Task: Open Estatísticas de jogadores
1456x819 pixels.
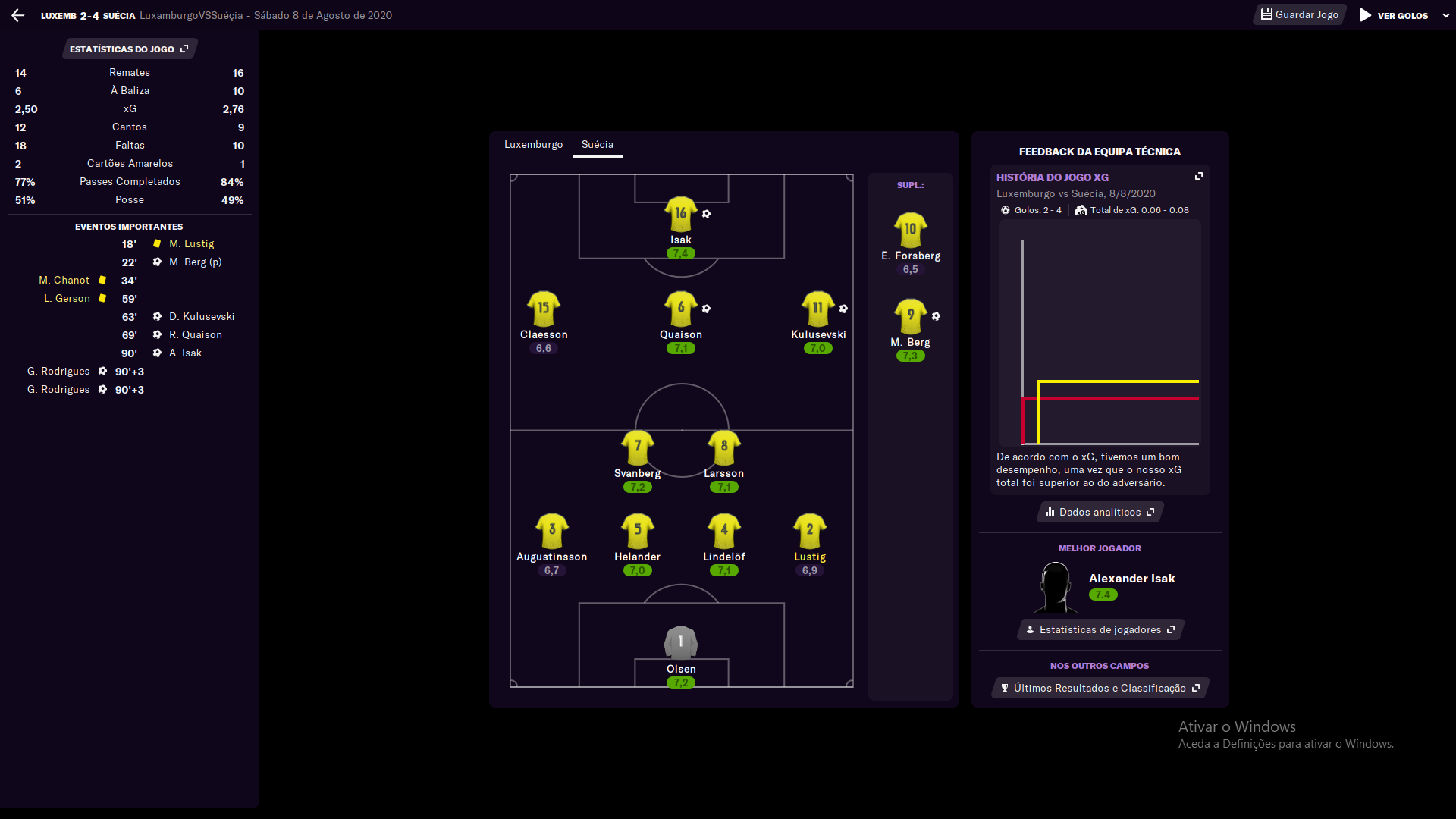Action: point(1100,630)
